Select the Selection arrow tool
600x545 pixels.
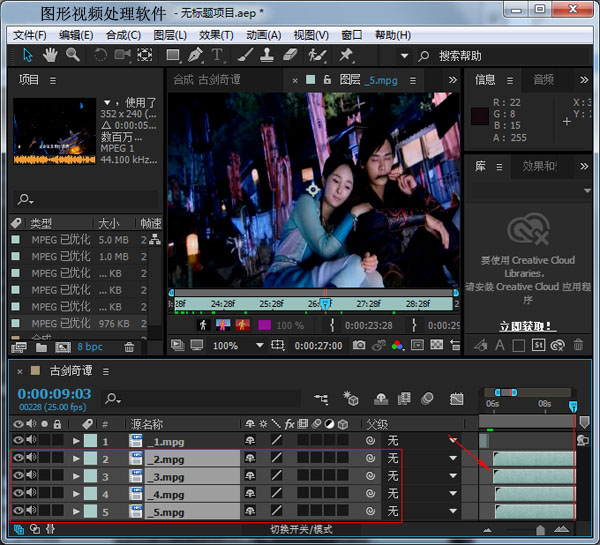click(28, 55)
